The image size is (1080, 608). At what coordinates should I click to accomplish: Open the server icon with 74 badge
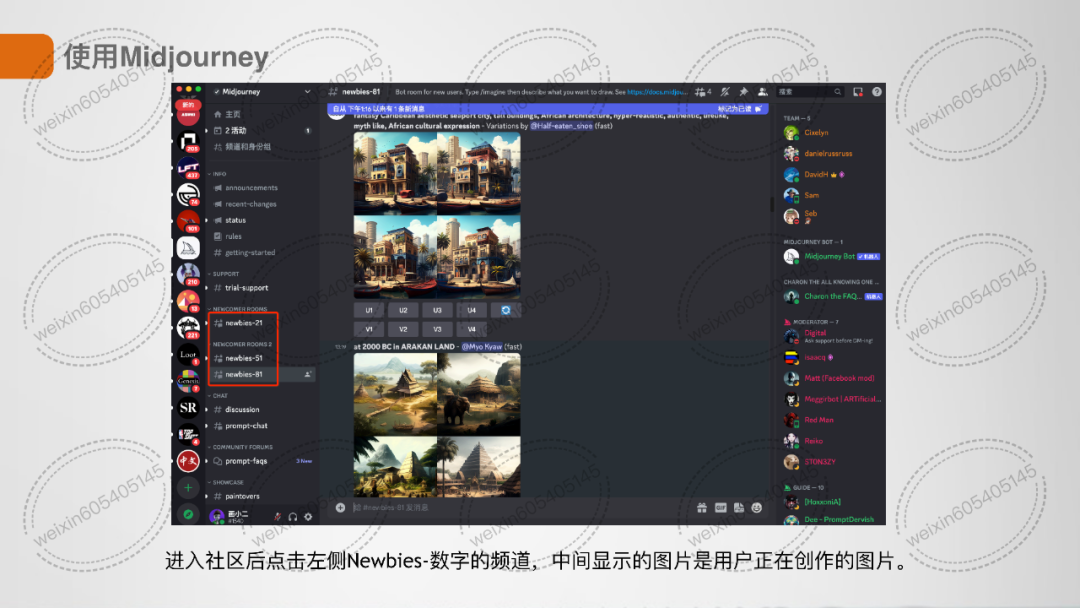[188, 194]
